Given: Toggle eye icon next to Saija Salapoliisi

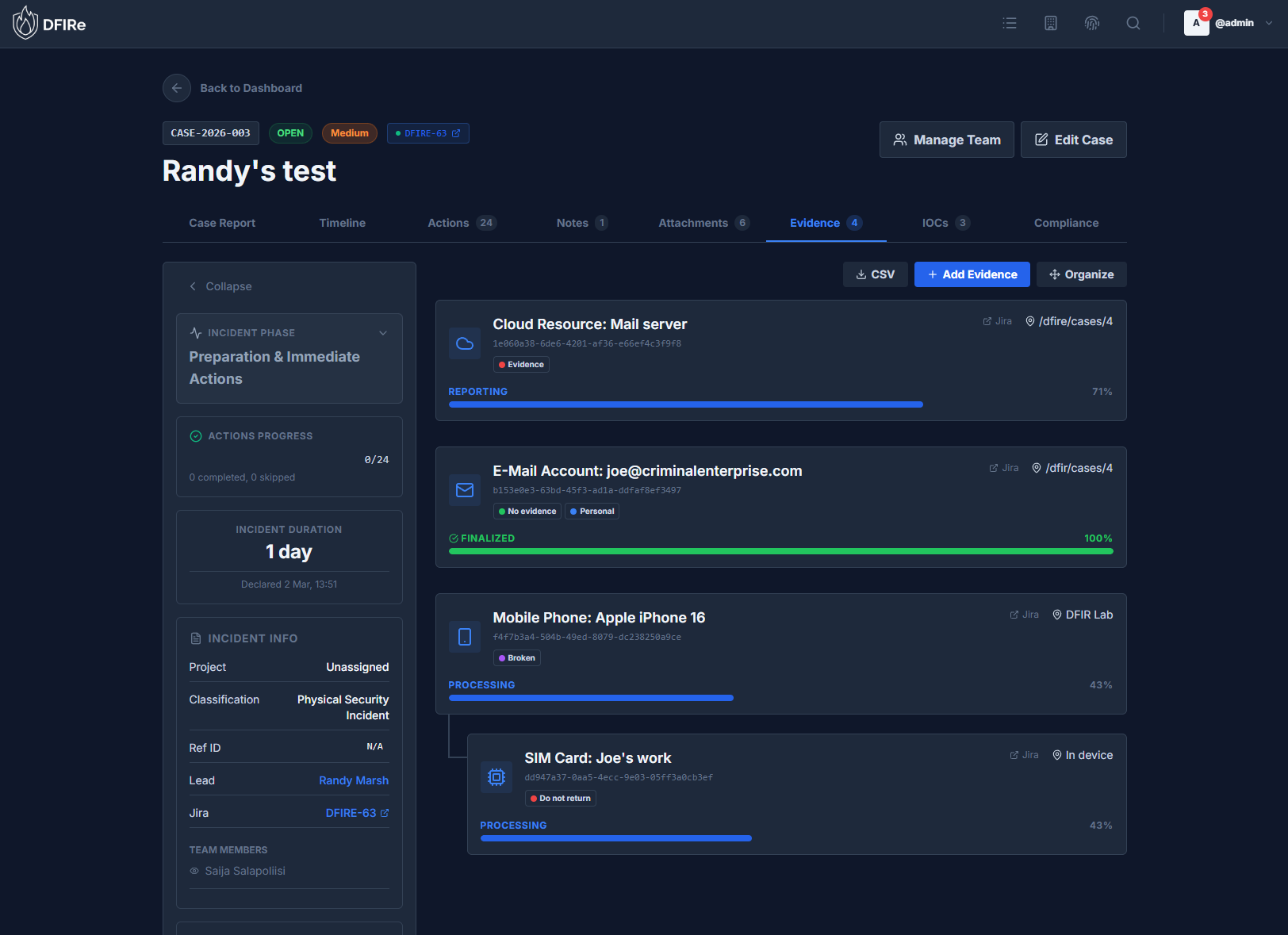Looking at the screenshot, I should point(194,871).
